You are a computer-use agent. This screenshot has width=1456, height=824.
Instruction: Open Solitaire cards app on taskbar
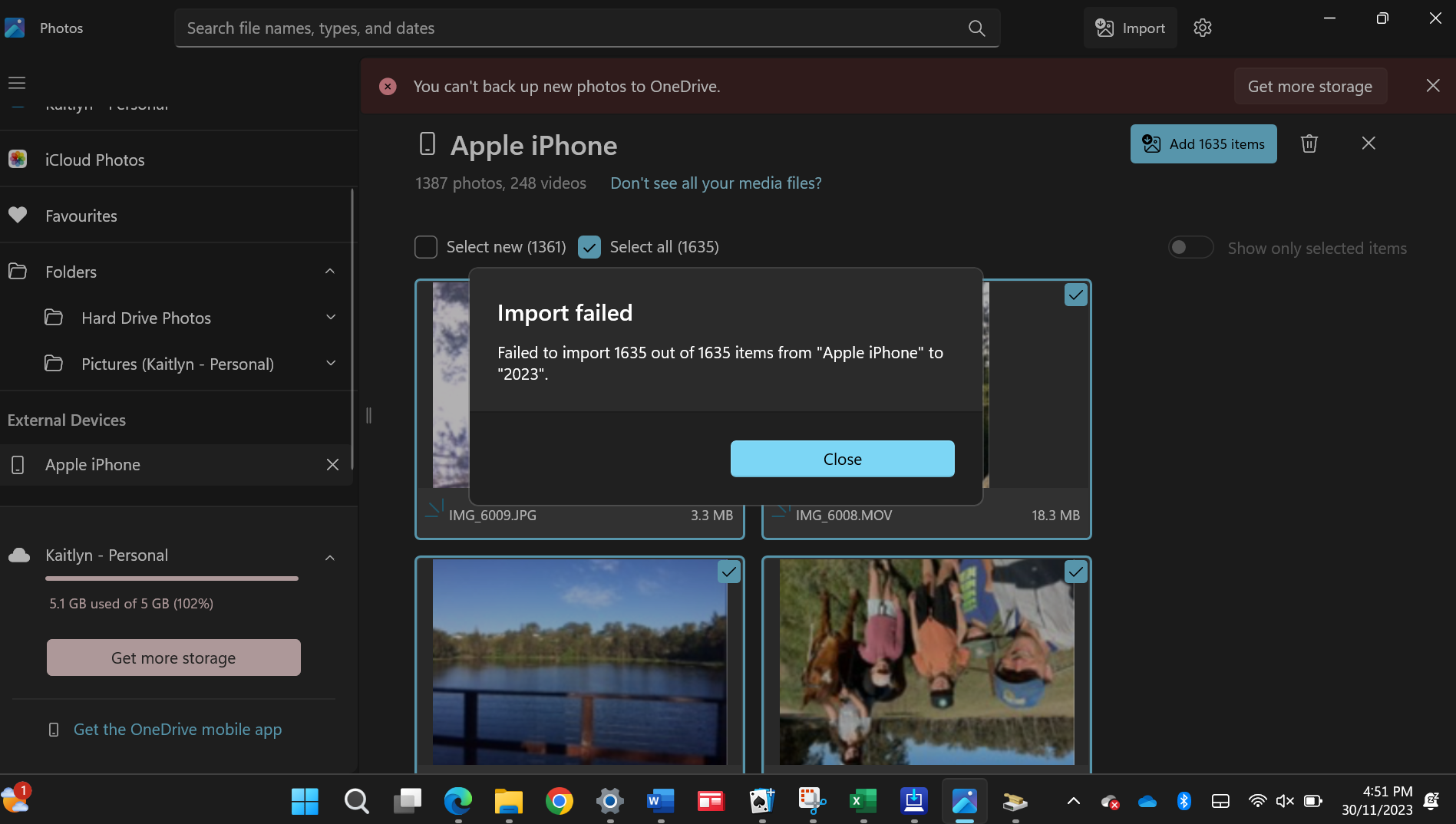(762, 801)
